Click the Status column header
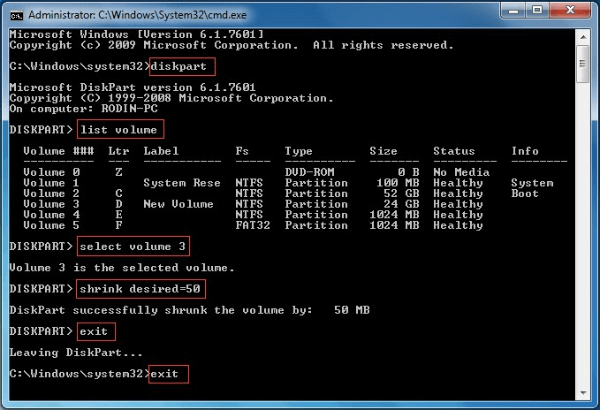 454,151
